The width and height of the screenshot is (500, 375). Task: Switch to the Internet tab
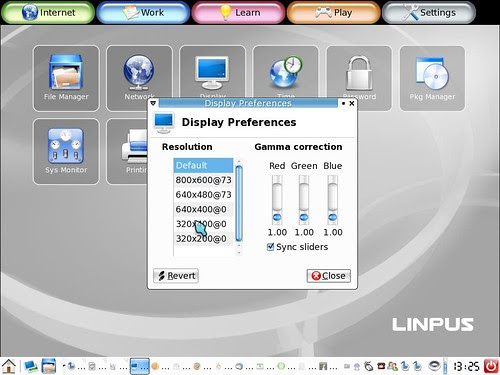click(48, 12)
